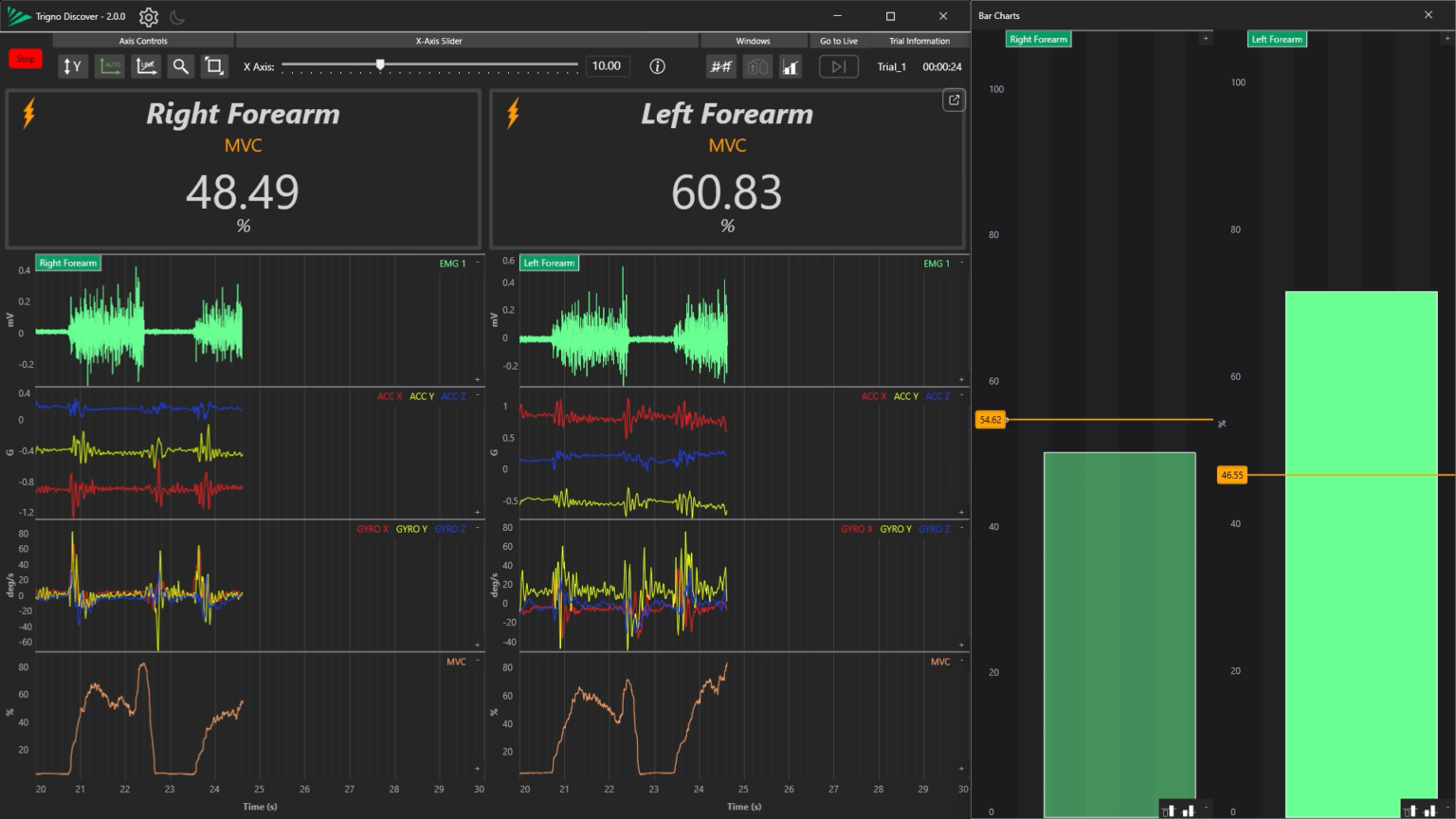Open the settings gear in title bar
The image size is (1456, 819).
[x=149, y=17]
